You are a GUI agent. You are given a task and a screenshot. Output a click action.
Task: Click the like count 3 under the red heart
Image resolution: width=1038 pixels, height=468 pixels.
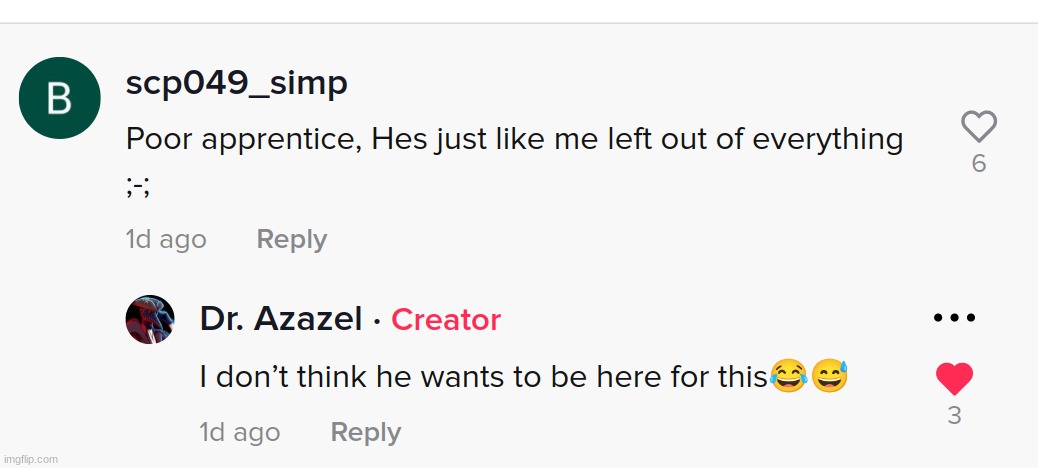click(954, 415)
